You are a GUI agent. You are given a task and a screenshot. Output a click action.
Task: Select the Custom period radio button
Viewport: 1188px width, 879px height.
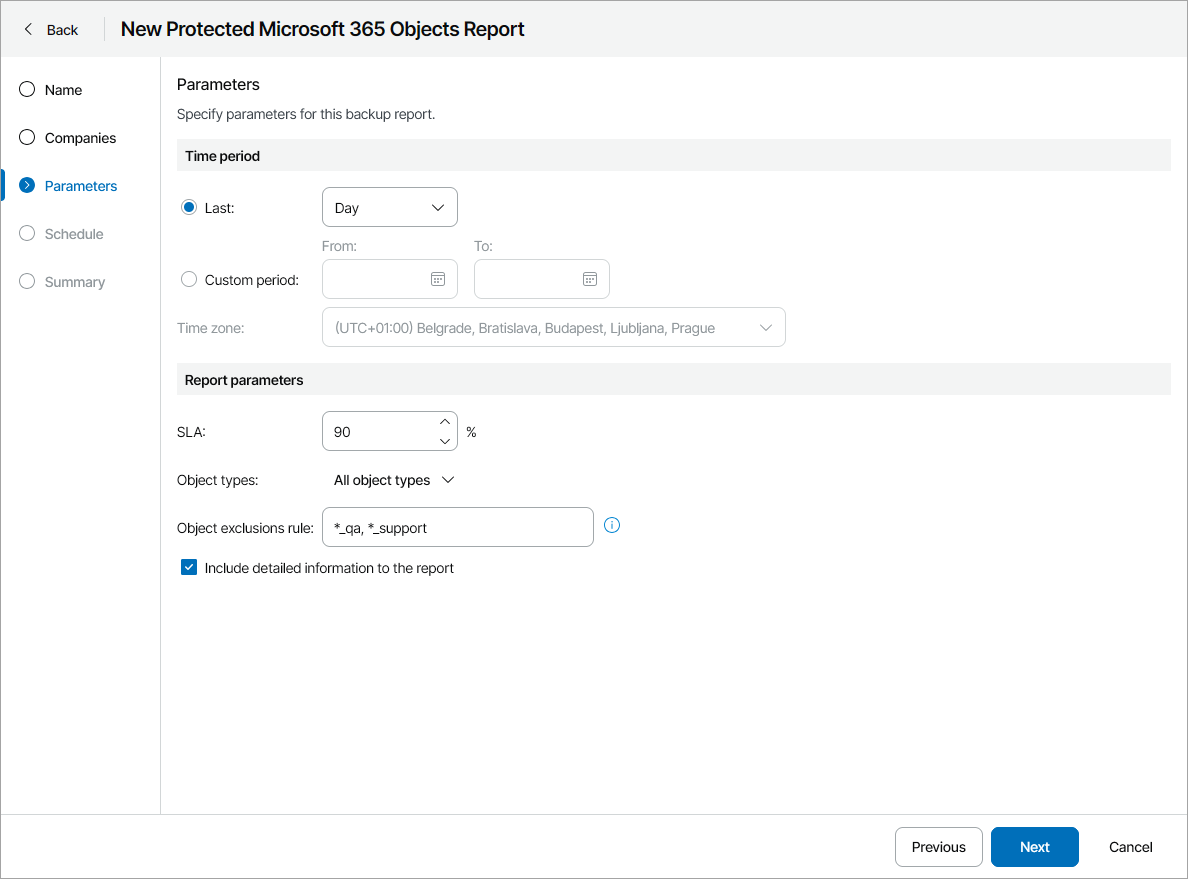coord(189,280)
